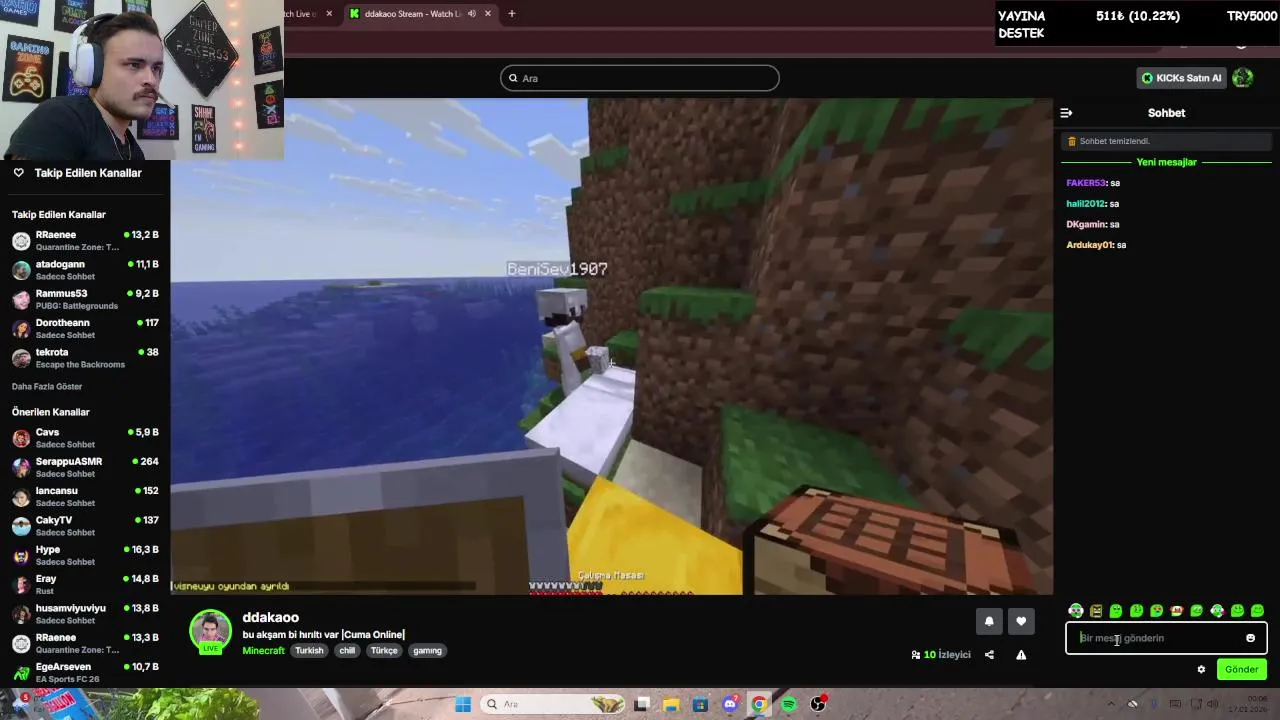Open Task View in taskbar
The width and height of the screenshot is (1280, 720).
[x=642, y=704]
